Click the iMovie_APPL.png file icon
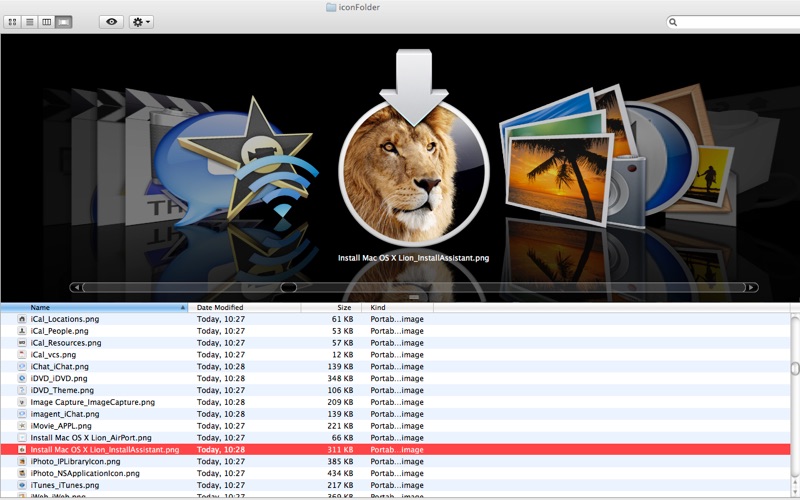800x500 pixels. [22, 426]
